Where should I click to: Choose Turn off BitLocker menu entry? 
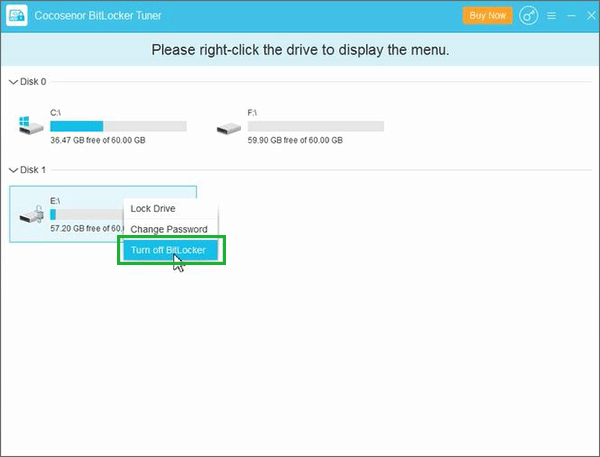click(x=171, y=250)
